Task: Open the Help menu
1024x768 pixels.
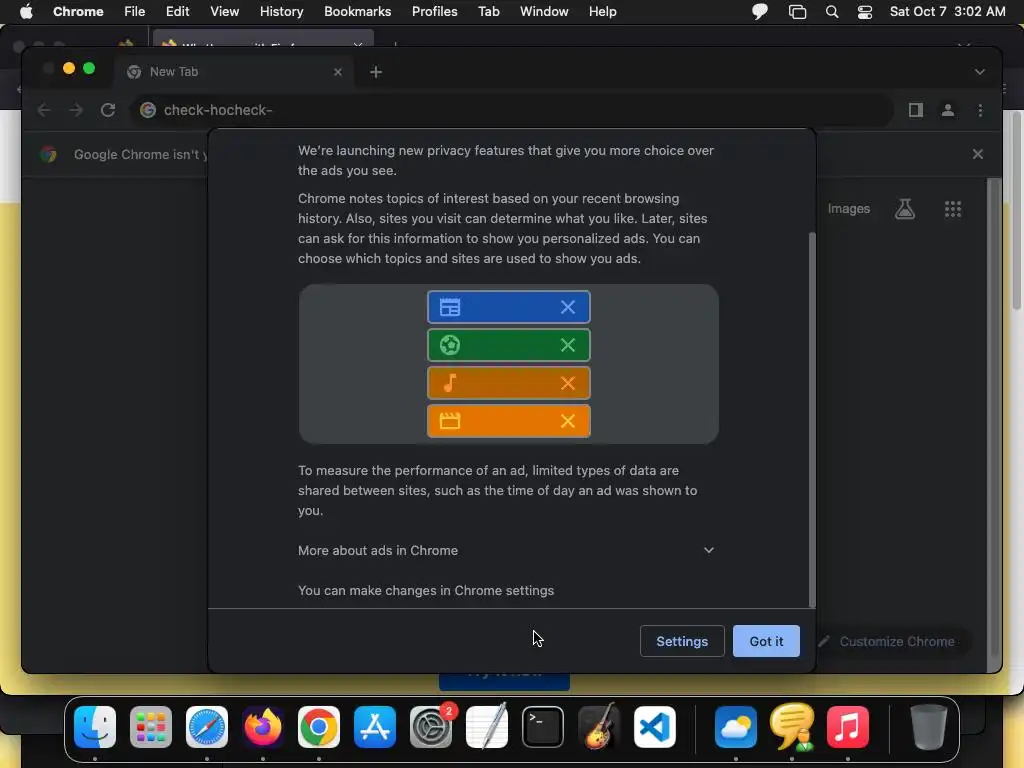Action: tap(602, 12)
